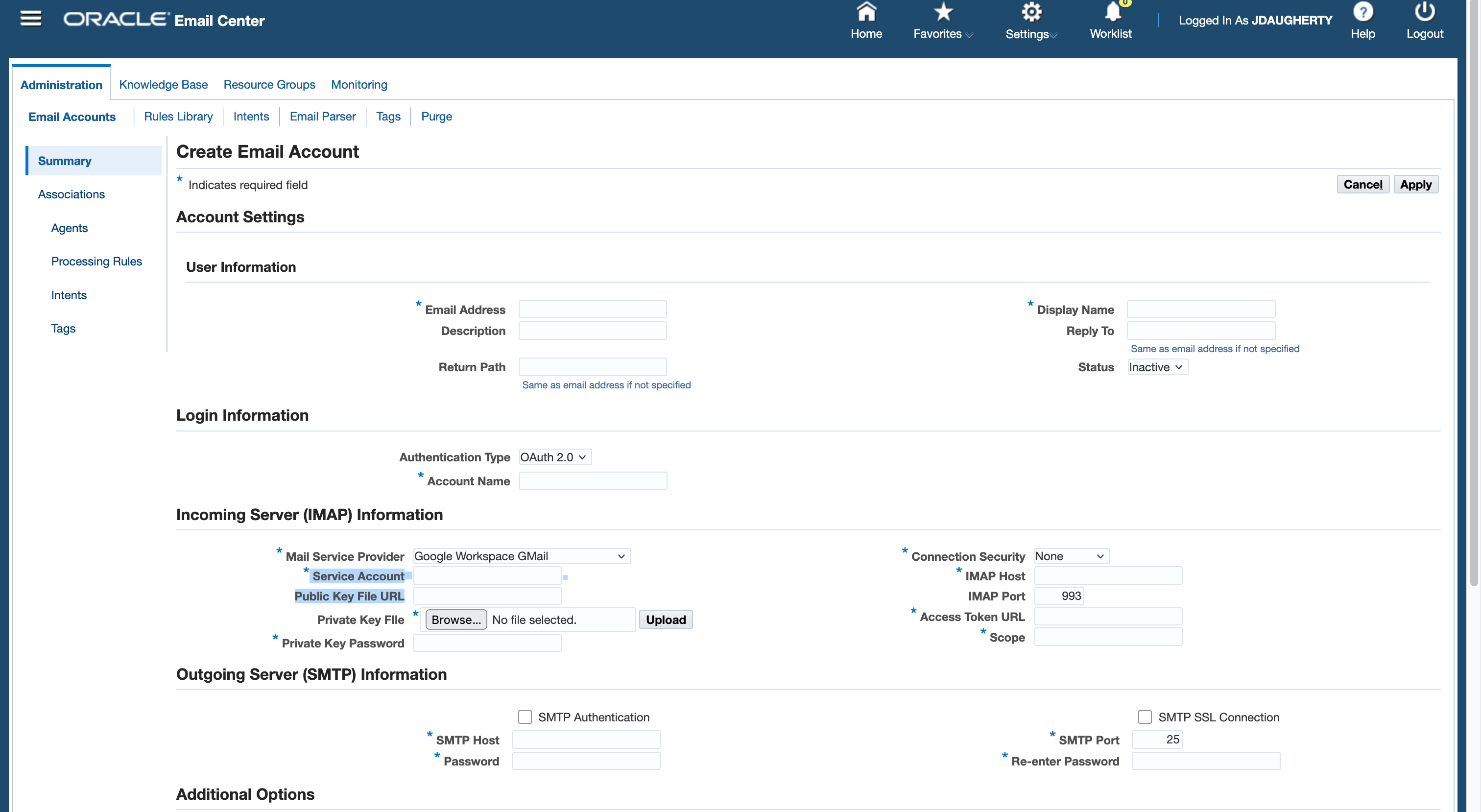Go to Home via house icon
Viewport: 1481px width, 812px height.
click(866, 13)
